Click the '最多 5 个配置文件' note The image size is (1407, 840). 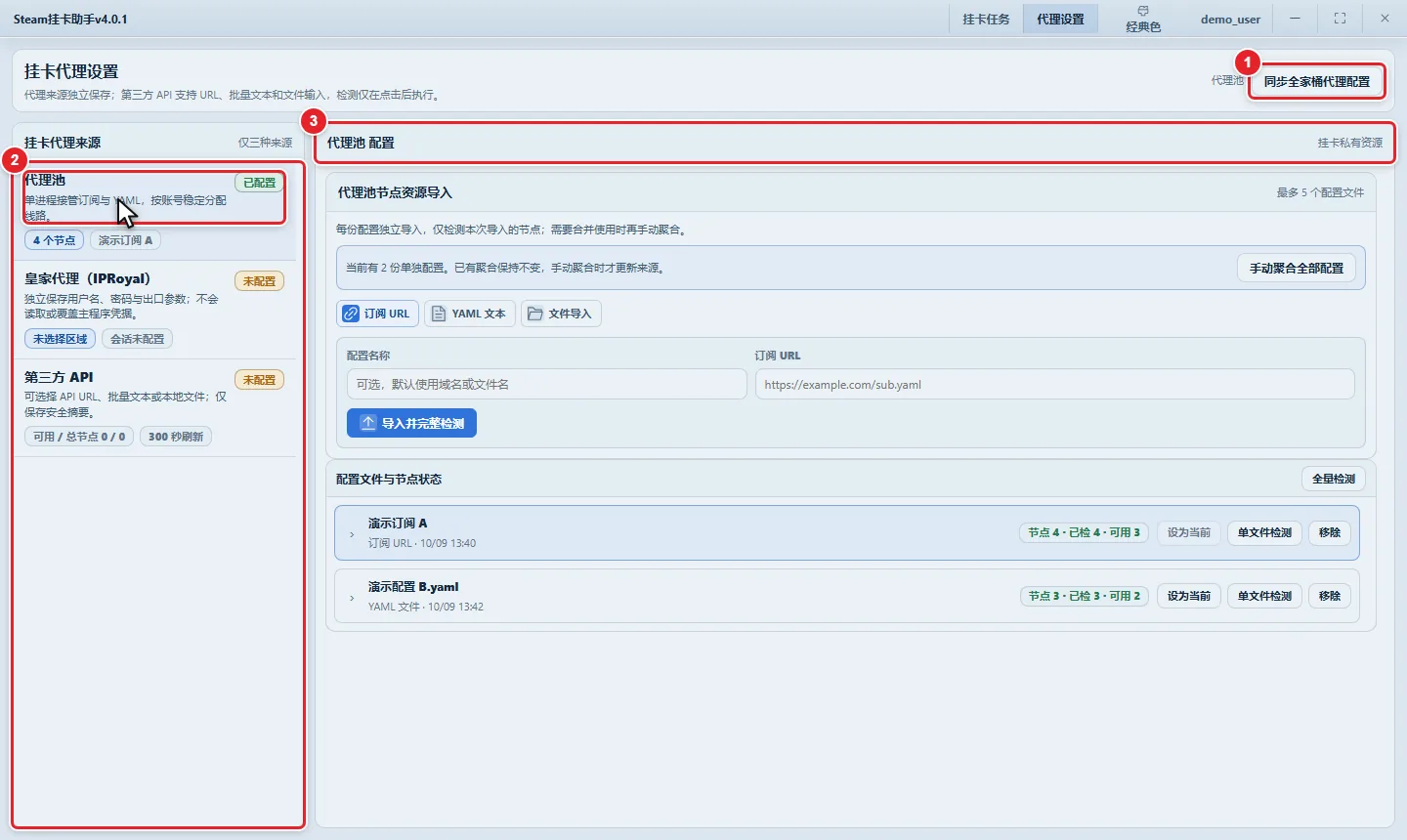[x=1320, y=192]
